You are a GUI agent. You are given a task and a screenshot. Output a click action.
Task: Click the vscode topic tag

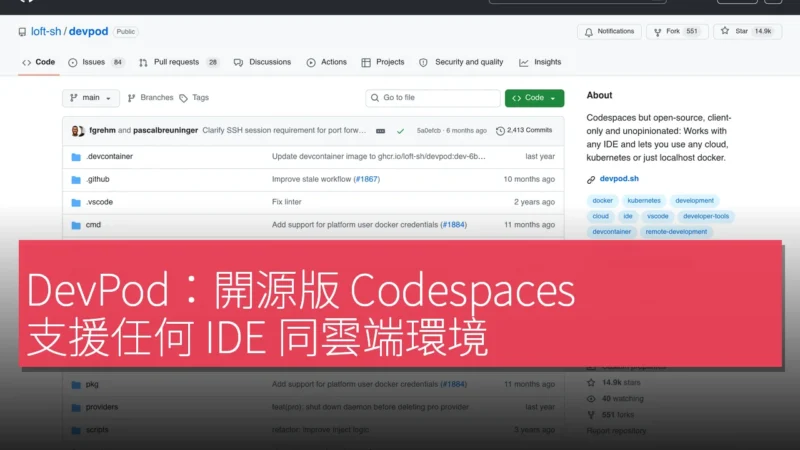pos(658,216)
